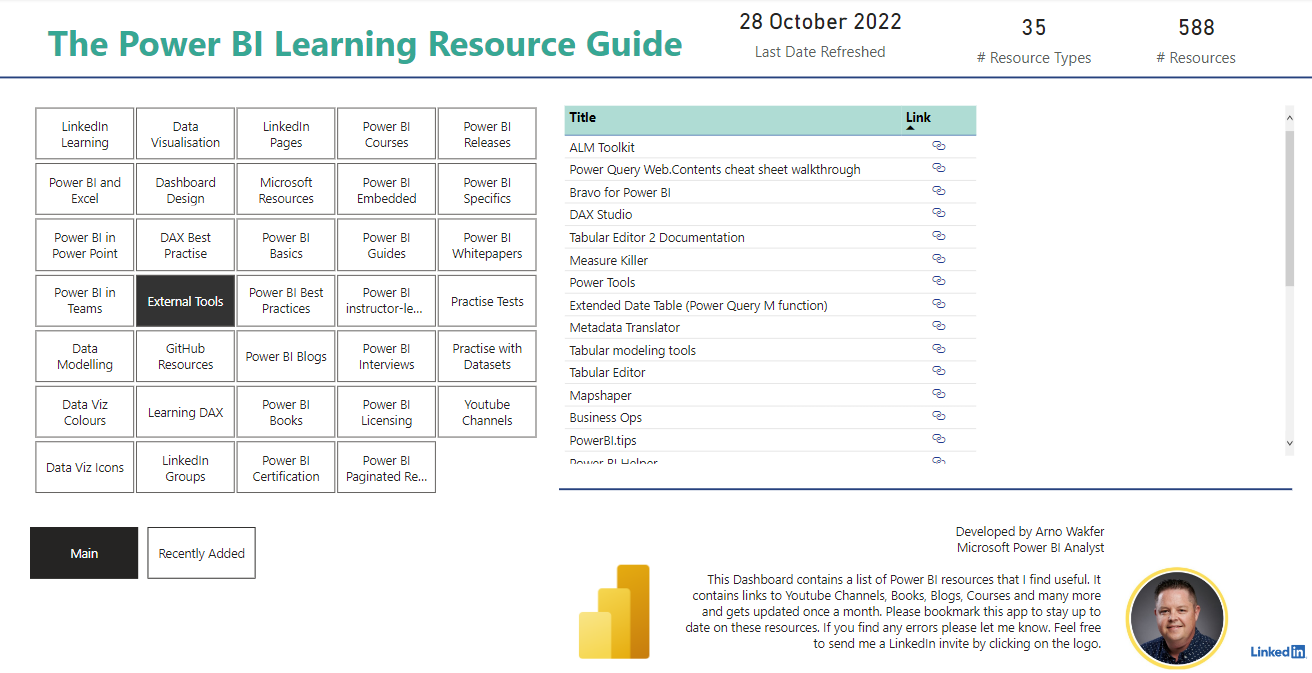Screen dimensions: 1312x673
Task: Sort resources by the Title column header
Action: click(x=583, y=118)
